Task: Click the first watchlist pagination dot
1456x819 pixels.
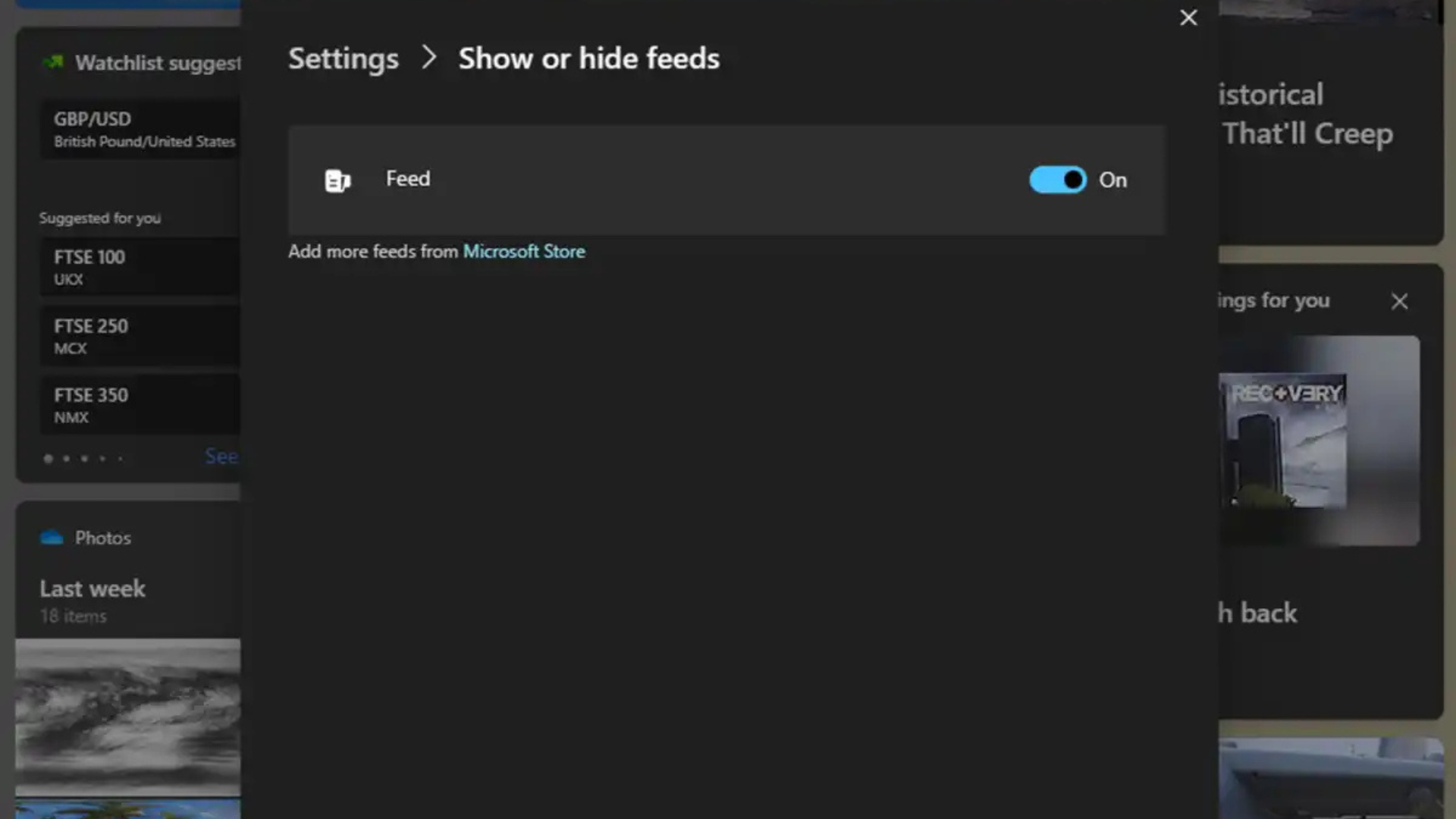Action: tap(49, 458)
